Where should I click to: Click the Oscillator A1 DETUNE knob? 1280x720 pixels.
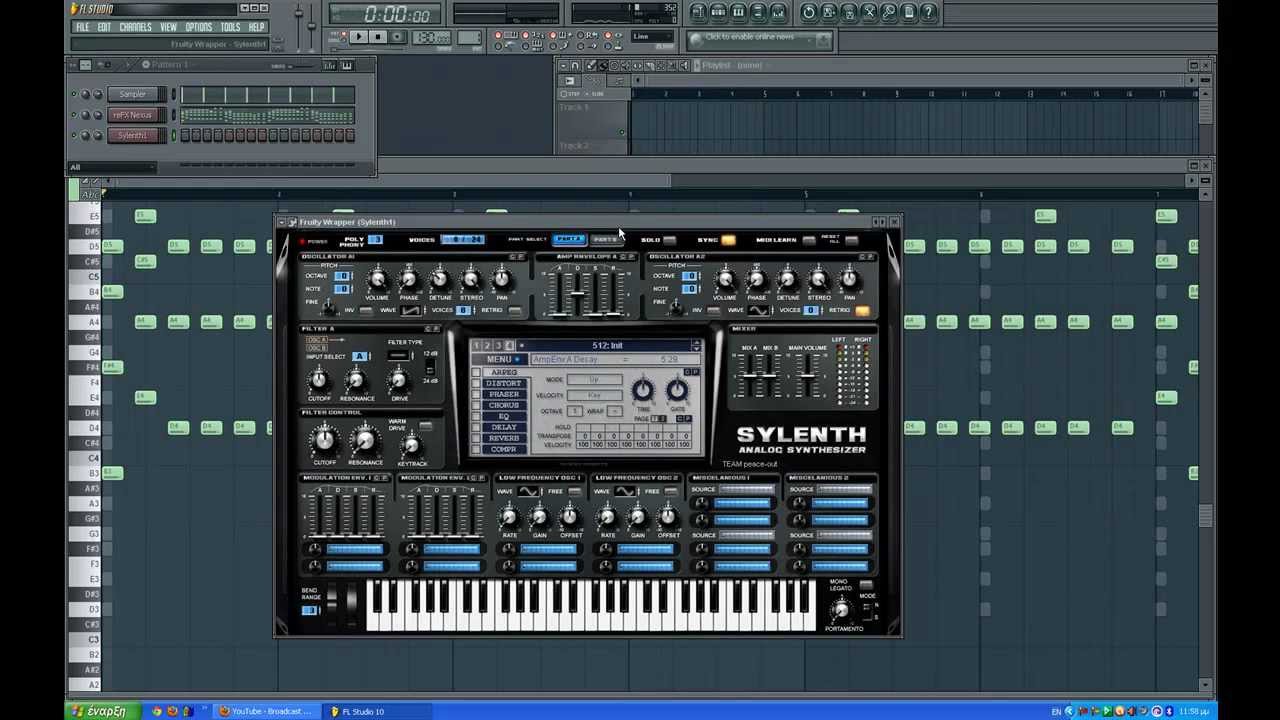[439, 280]
